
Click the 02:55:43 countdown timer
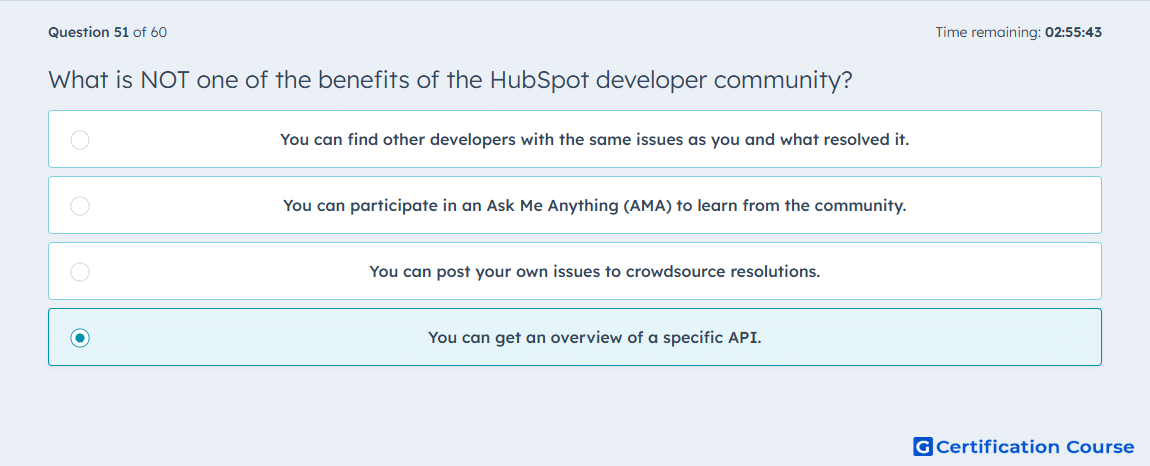[x=1073, y=32]
